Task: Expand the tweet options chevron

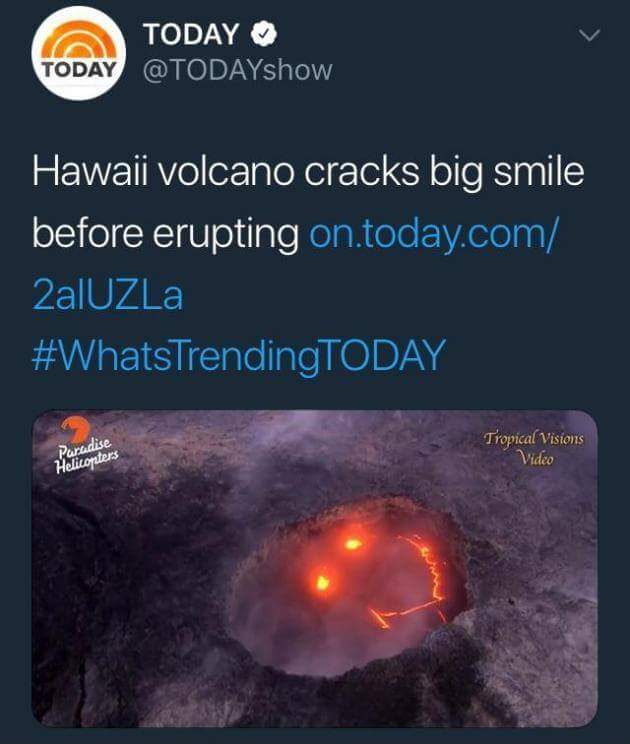Action: pos(590,35)
